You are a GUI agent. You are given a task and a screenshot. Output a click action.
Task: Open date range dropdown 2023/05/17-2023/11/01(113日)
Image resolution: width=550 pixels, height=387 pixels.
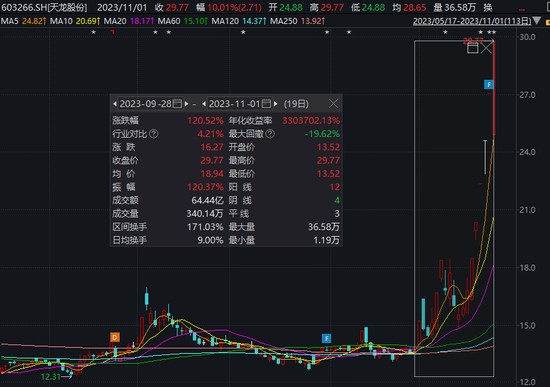[472, 21]
